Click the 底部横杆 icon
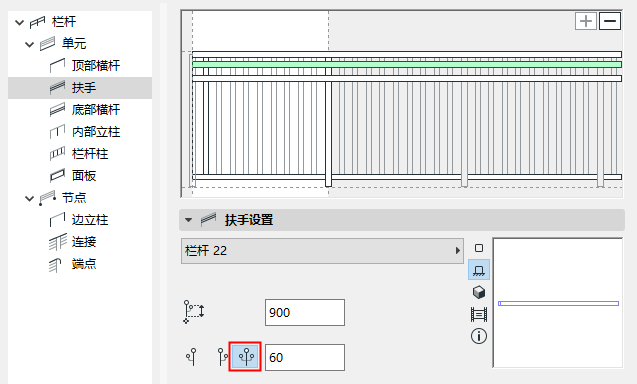The image size is (637, 384). tap(57, 110)
